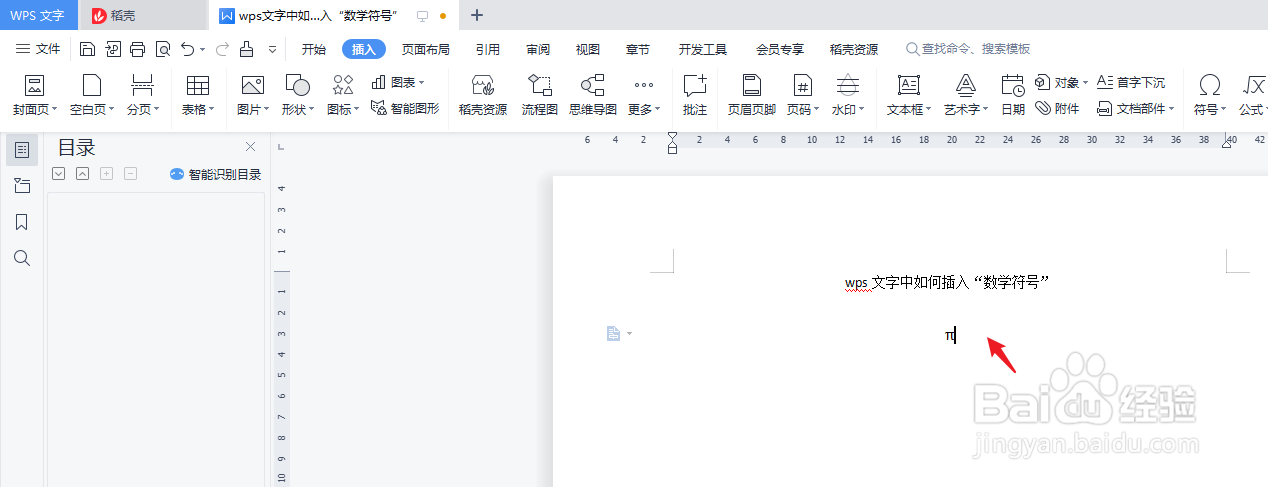Click the export to PDF icon

pos(112,49)
